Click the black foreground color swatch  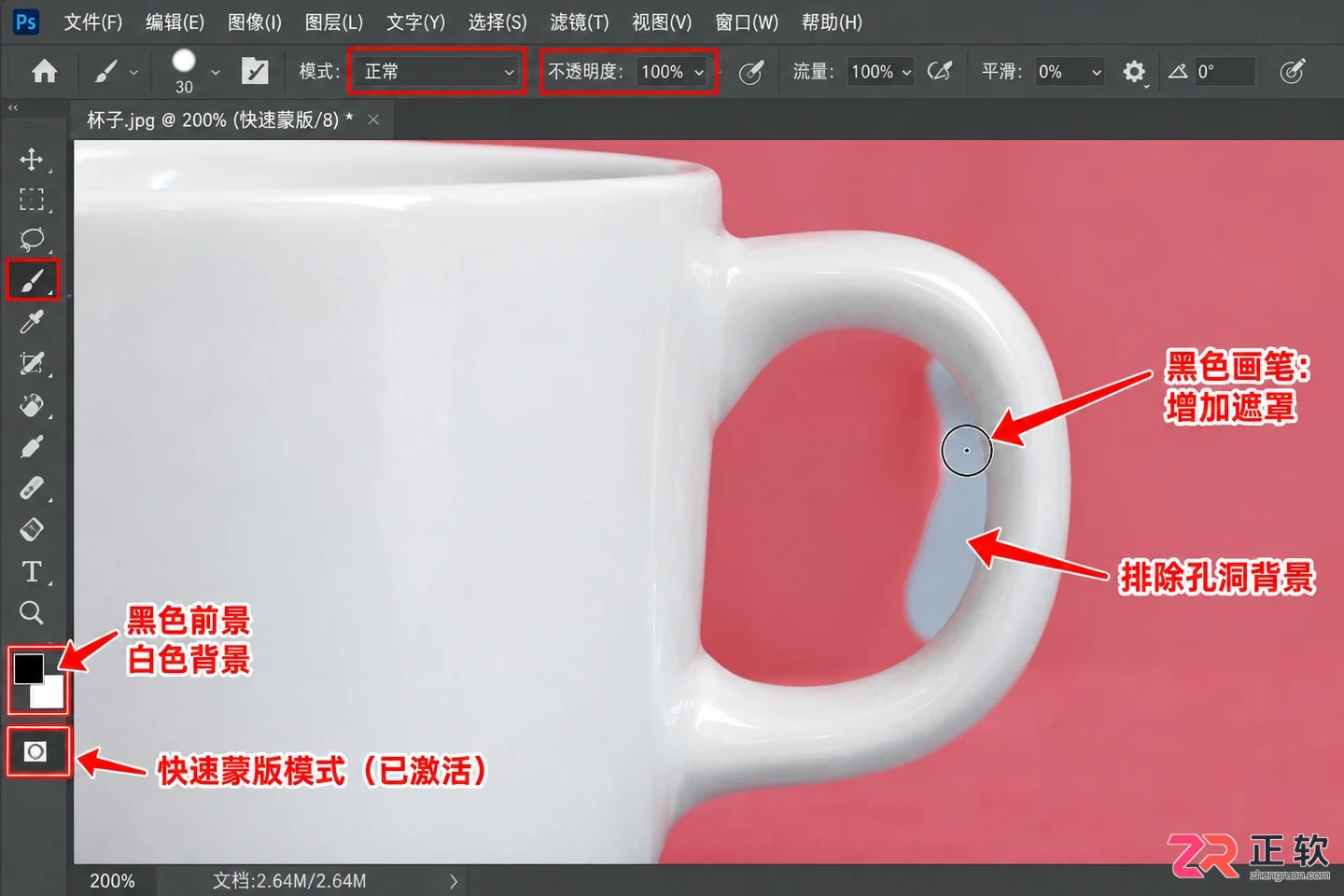tap(28, 667)
